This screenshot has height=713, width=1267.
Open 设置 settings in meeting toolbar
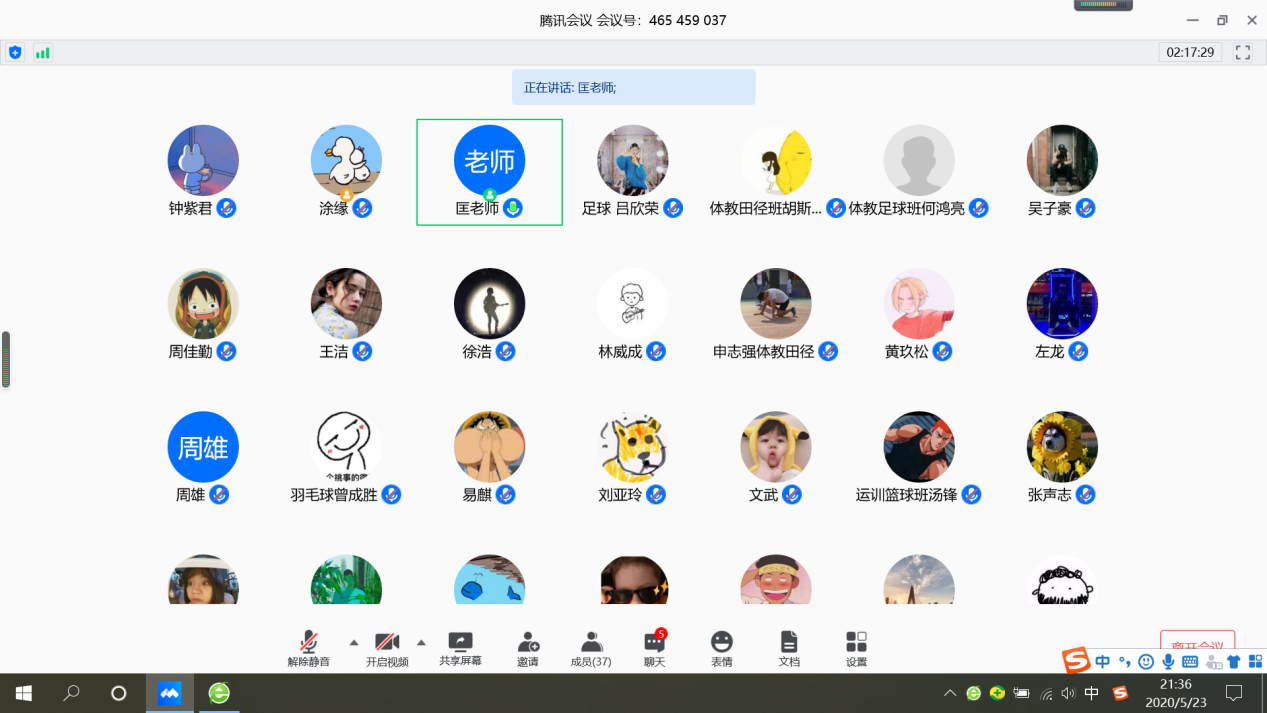tap(856, 642)
